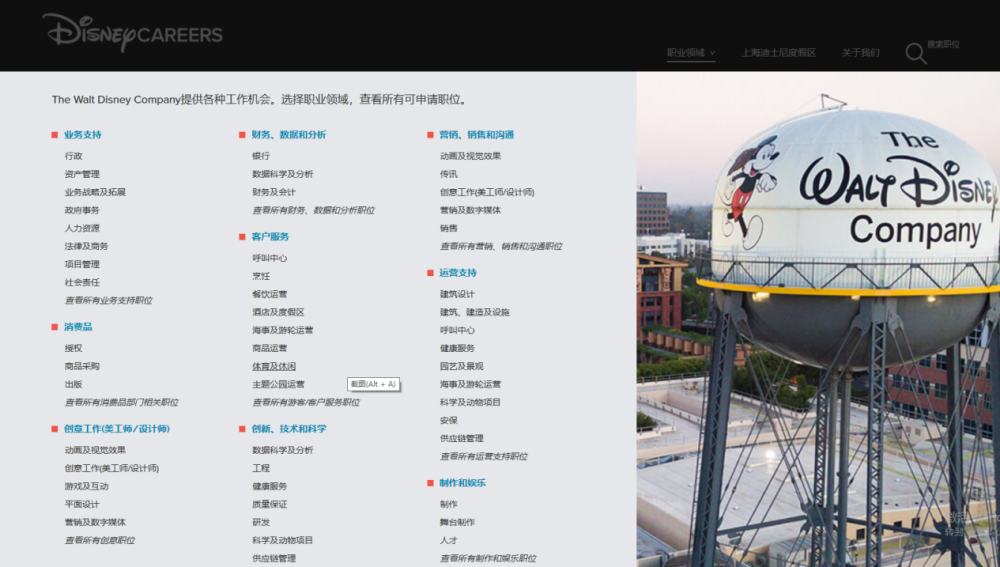This screenshot has height=567, width=1000.
Task: Open 法律及商务 jobs
Action: pos(86,246)
